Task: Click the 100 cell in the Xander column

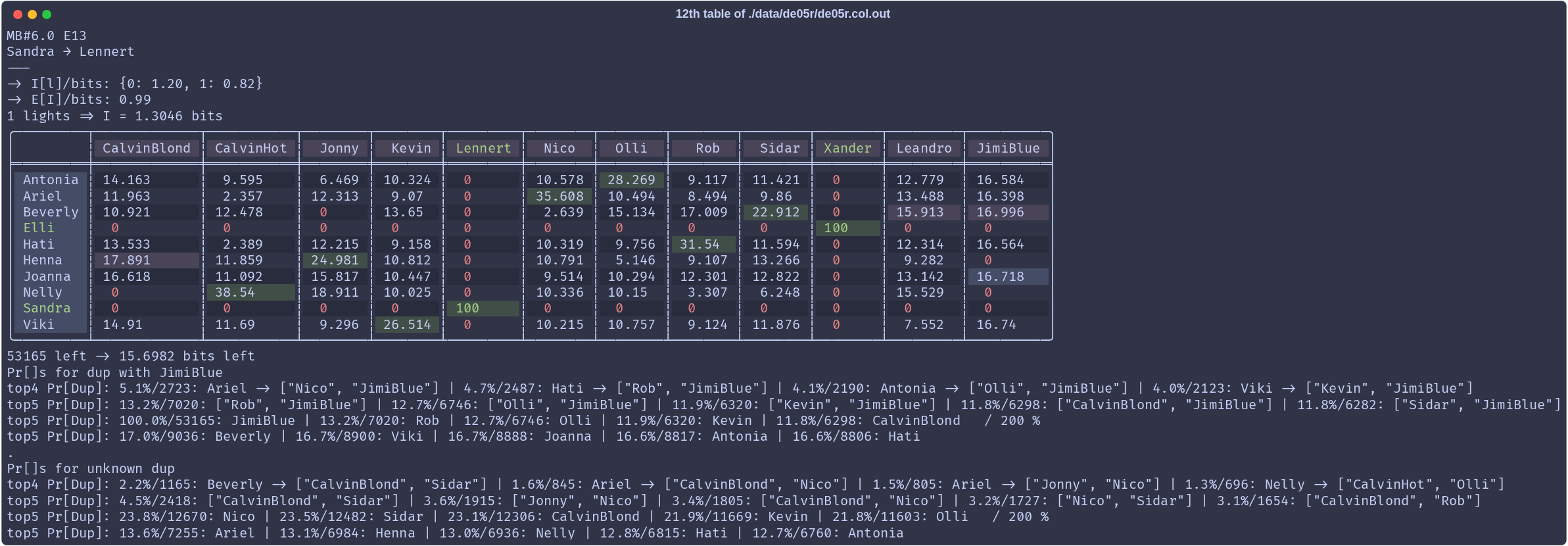Action: tap(836, 228)
